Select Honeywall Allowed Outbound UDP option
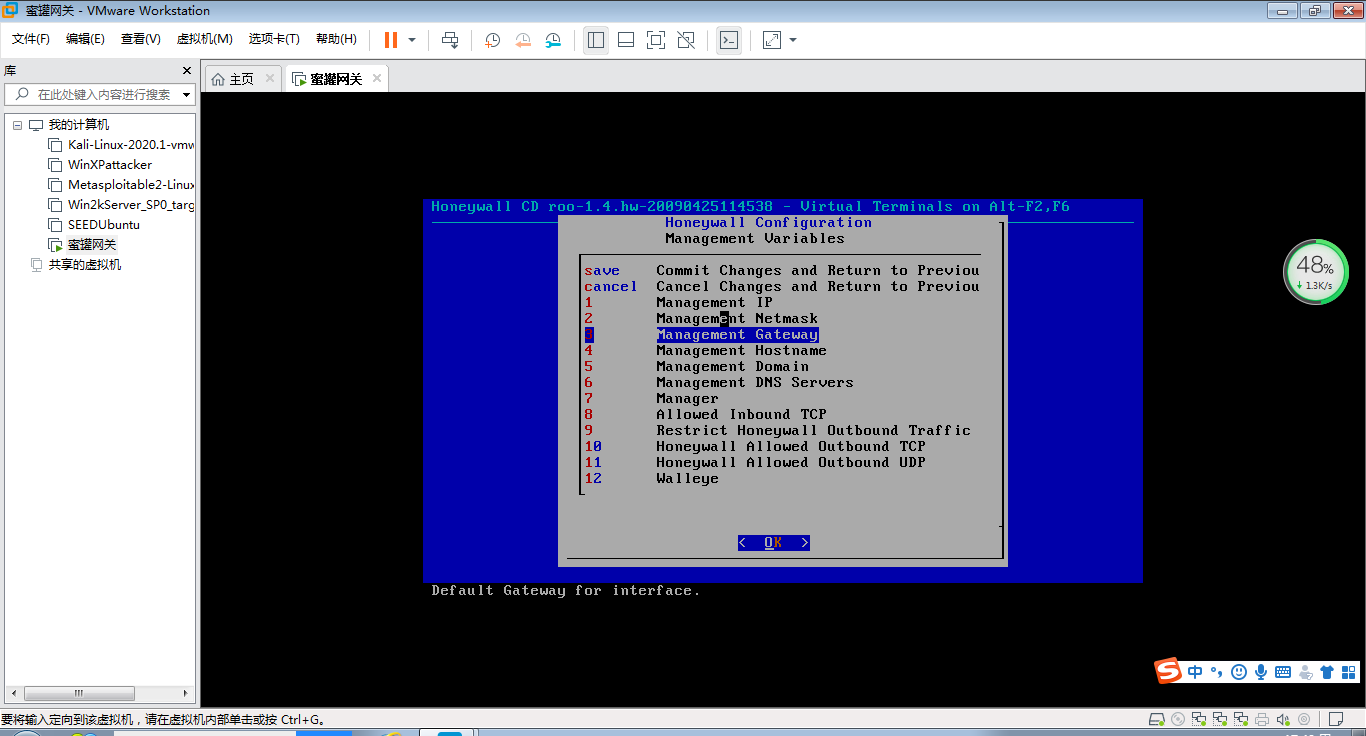1366x736 pixels. point(791,463)
